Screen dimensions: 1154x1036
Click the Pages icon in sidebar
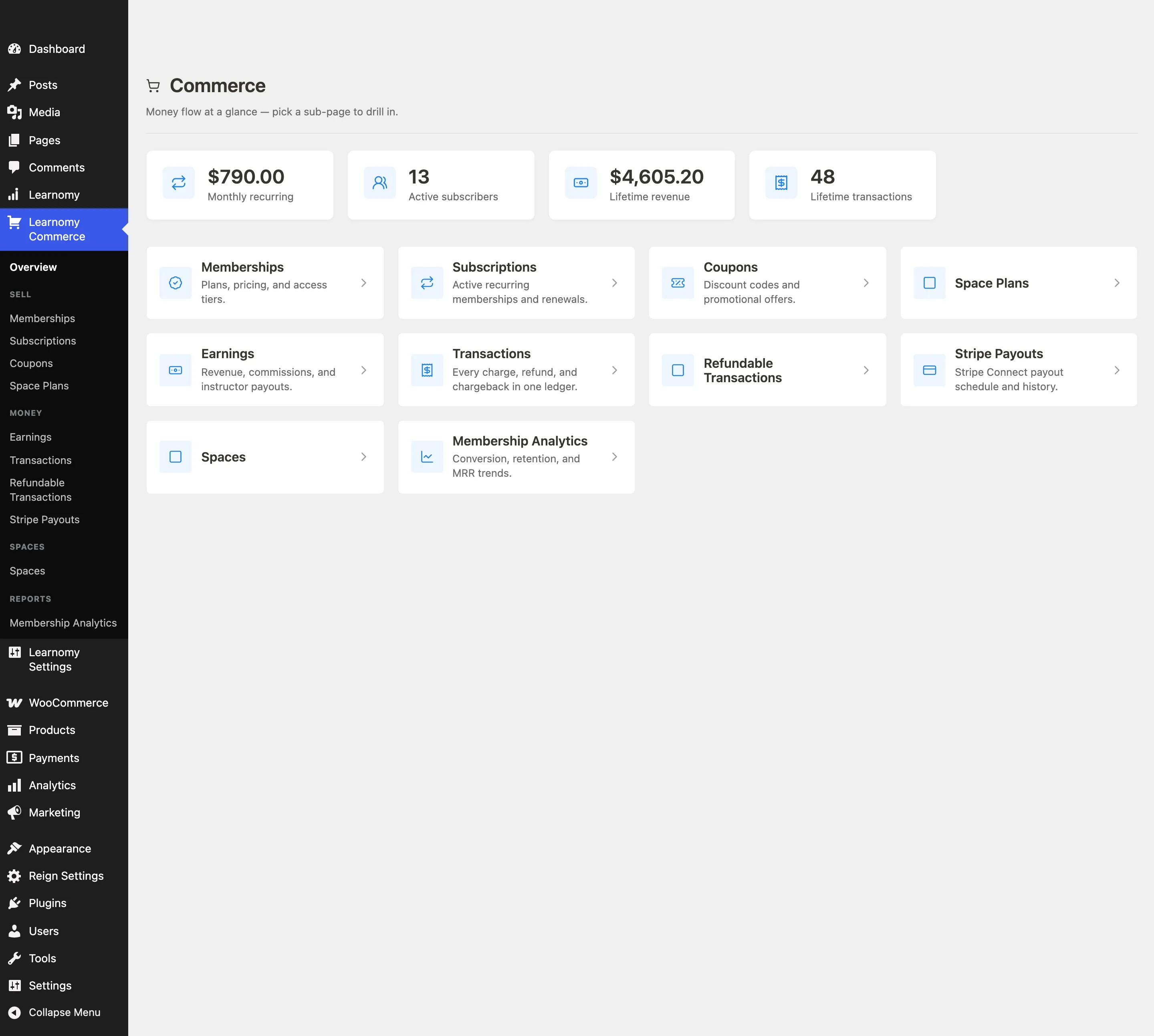(x=14, y=140)
